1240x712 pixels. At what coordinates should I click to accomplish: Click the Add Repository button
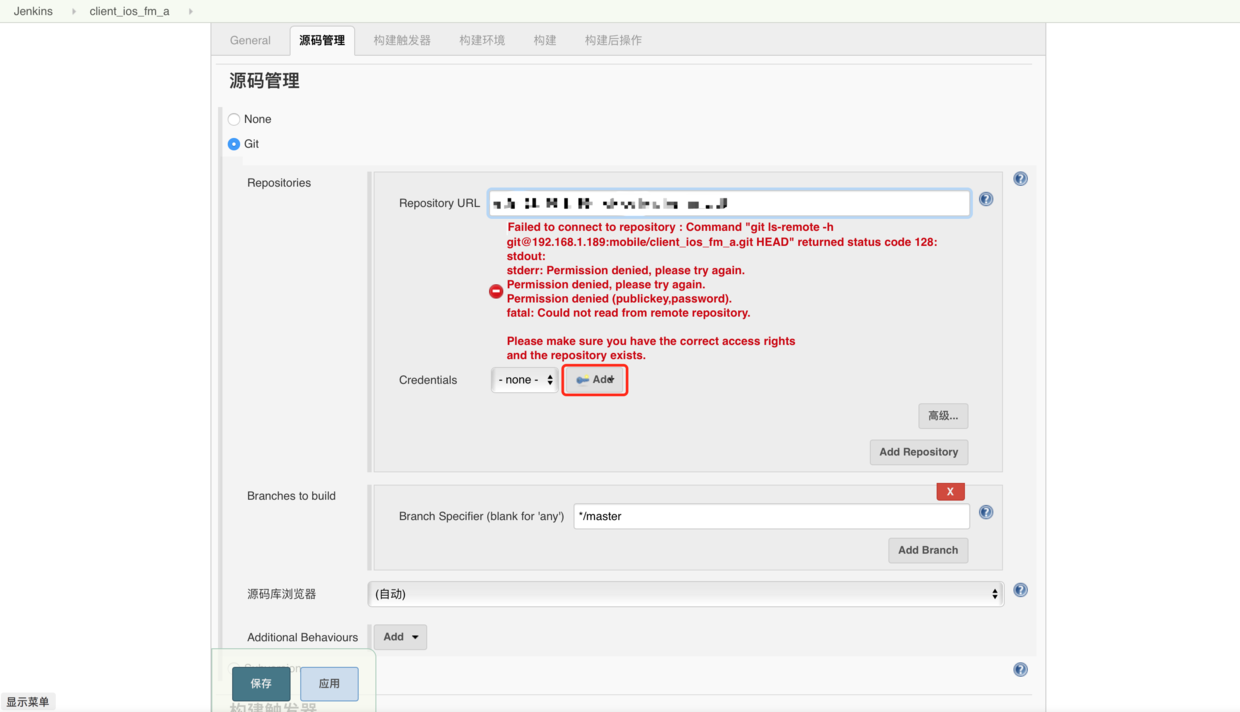point(918,452)
